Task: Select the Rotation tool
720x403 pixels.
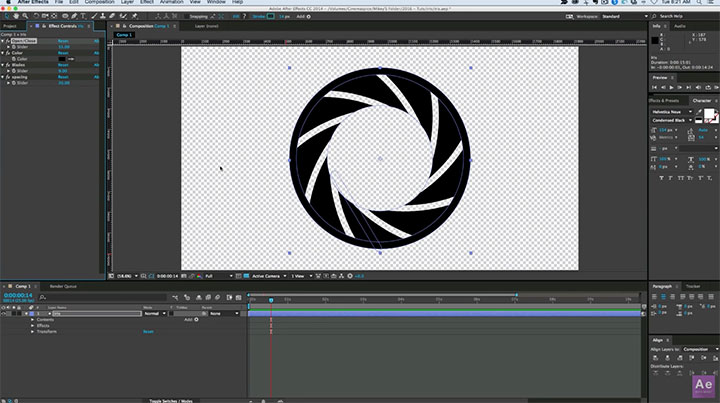Action: click(x=36, y=16)
